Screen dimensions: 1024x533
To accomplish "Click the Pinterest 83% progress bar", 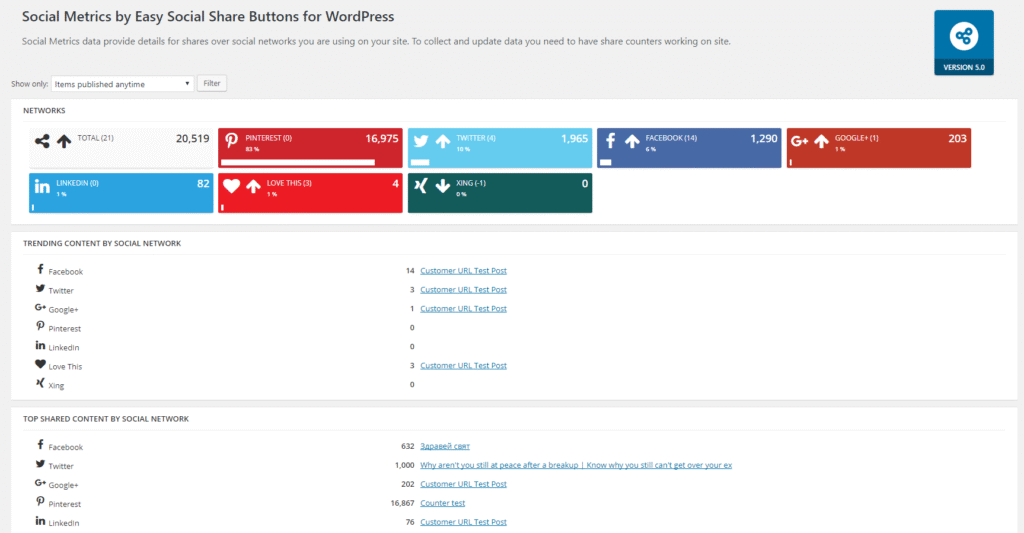I will [298, 162].
